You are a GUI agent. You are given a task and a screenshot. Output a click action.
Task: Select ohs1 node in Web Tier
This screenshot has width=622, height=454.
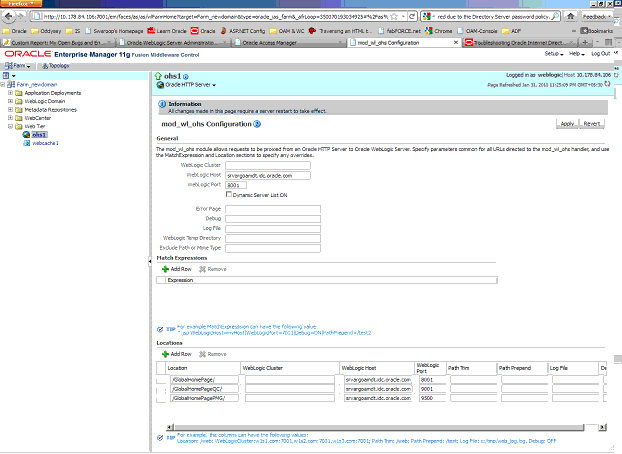coord(39,135)
